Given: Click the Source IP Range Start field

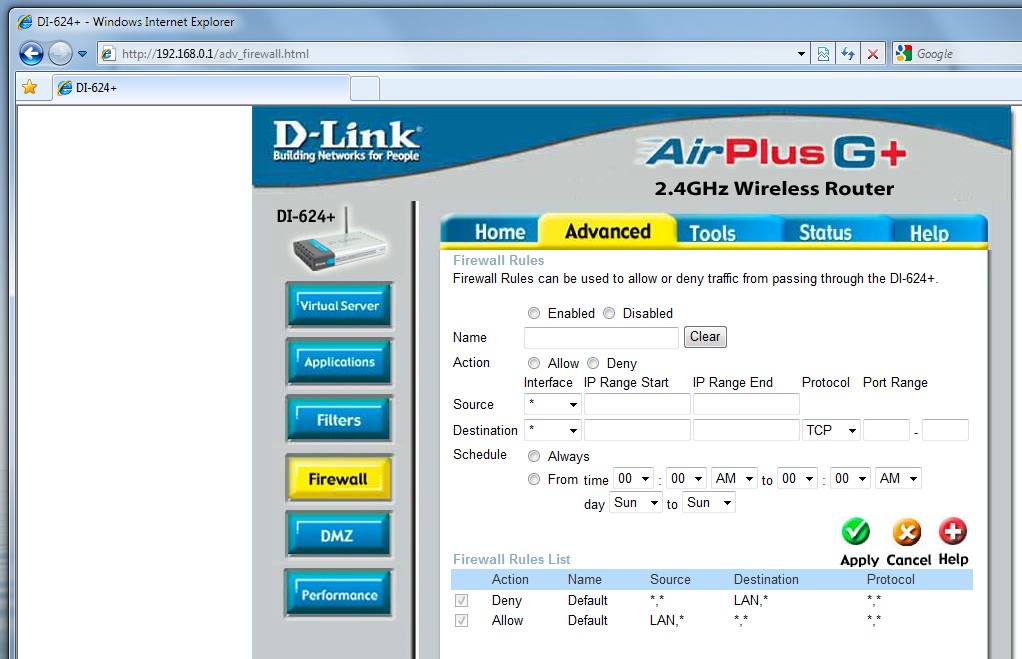Looking at the screenshot, I should coord(637,404).
